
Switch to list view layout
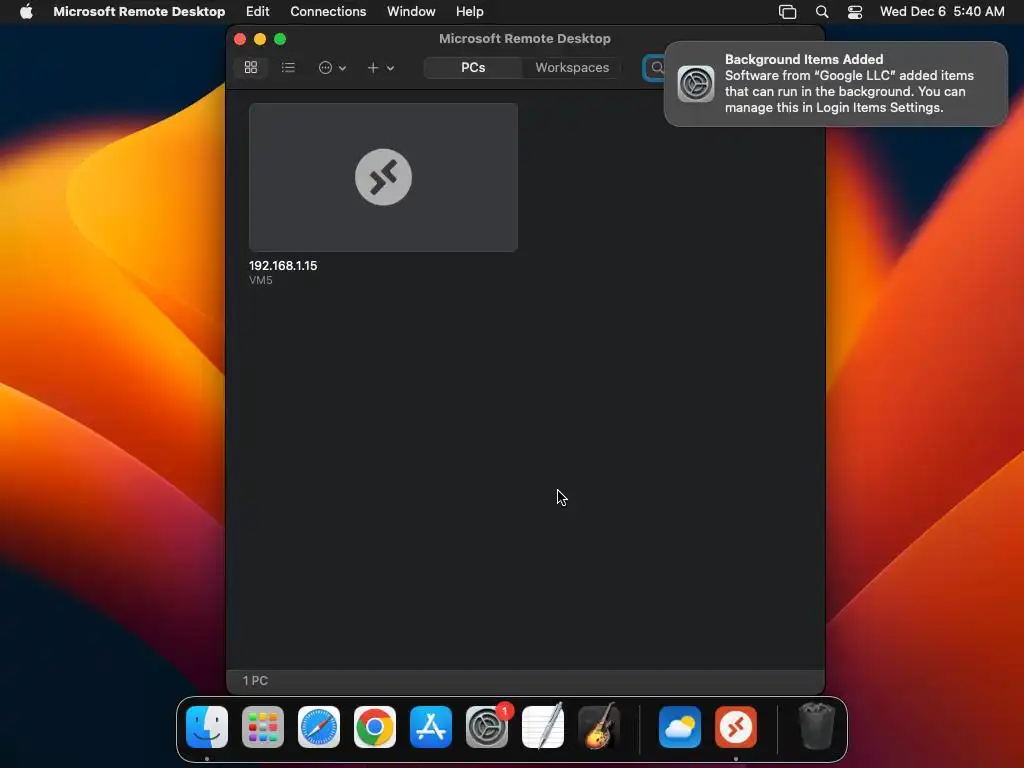288,67
